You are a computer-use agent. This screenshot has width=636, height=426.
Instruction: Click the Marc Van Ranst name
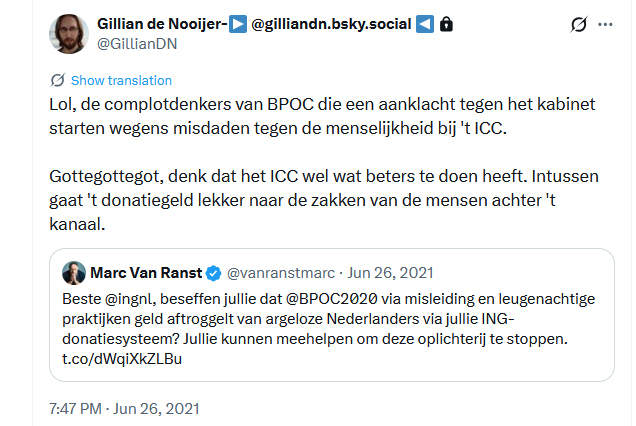(x=146, y=272)
